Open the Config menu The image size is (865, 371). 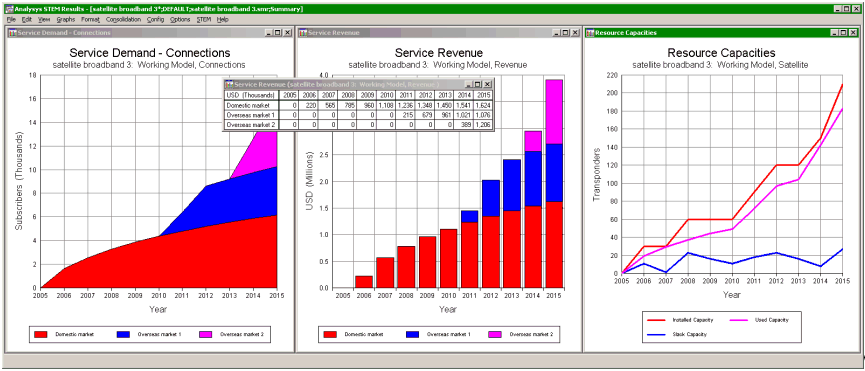point(156,19)
